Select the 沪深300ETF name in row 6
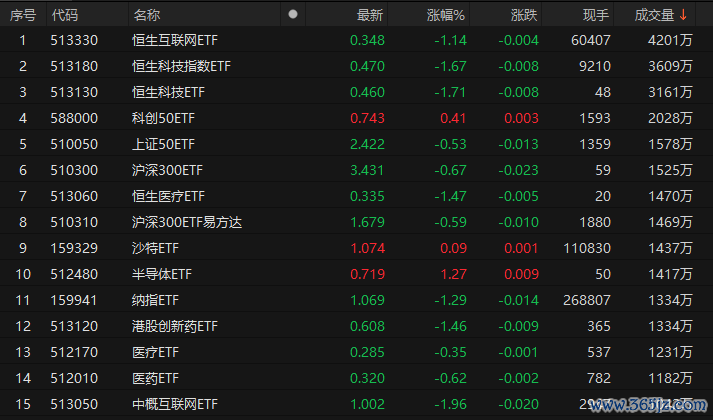This screenshot has height=420, width=713. point(167,170)
